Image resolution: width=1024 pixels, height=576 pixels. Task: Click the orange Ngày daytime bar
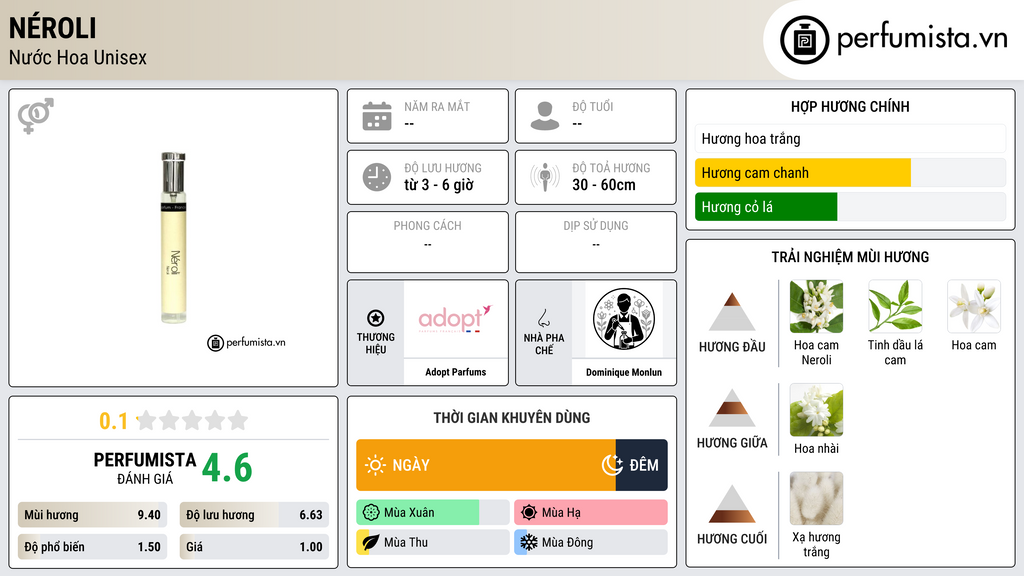click(x=486, y=465)
